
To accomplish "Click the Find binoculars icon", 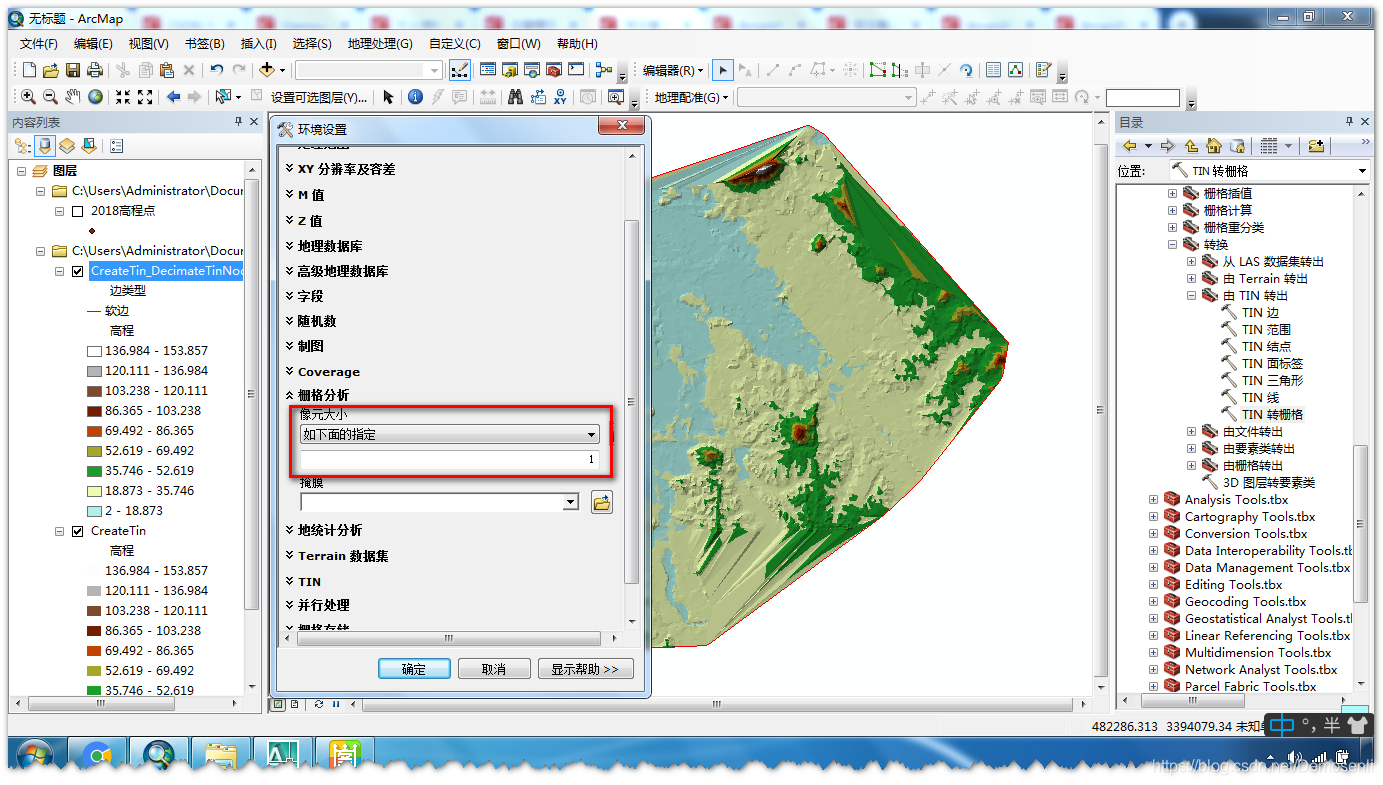I will (515, 97).
